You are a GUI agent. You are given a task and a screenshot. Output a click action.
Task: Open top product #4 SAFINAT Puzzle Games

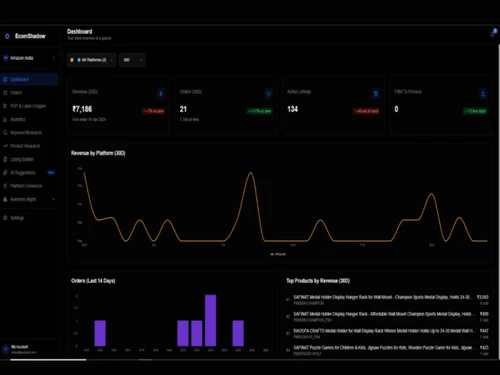pos(387,350)
